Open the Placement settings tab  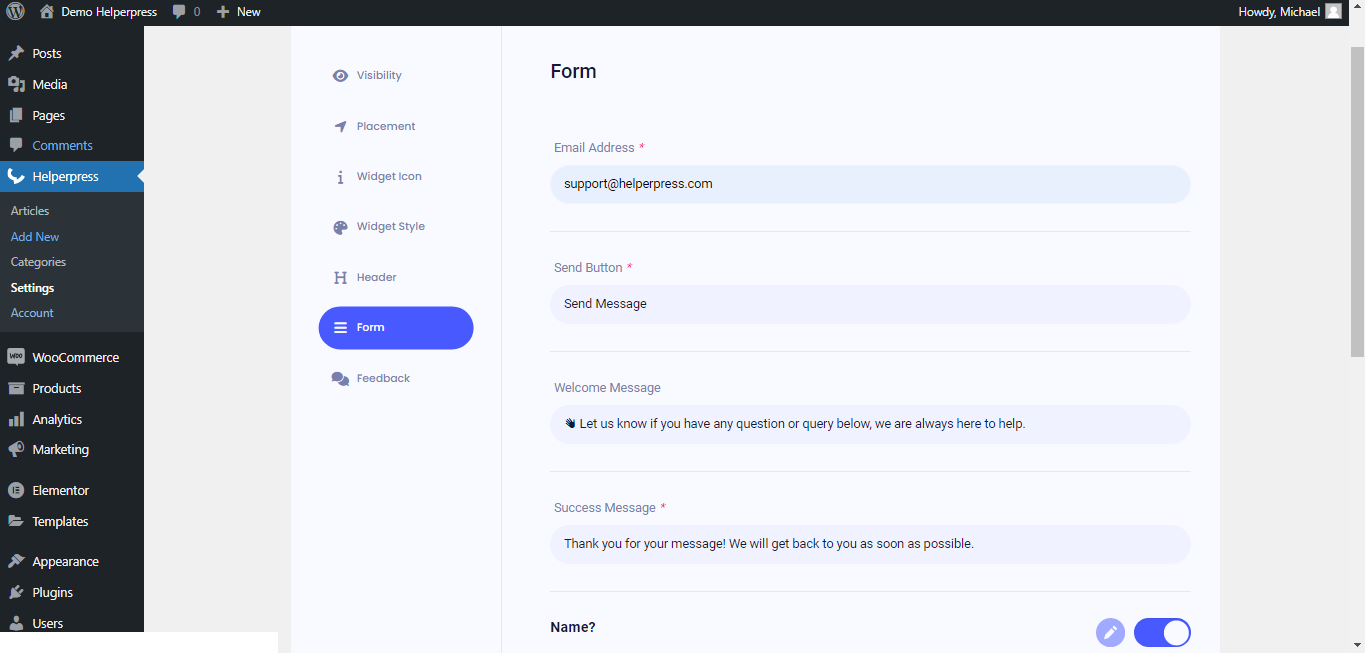[396, 127]
